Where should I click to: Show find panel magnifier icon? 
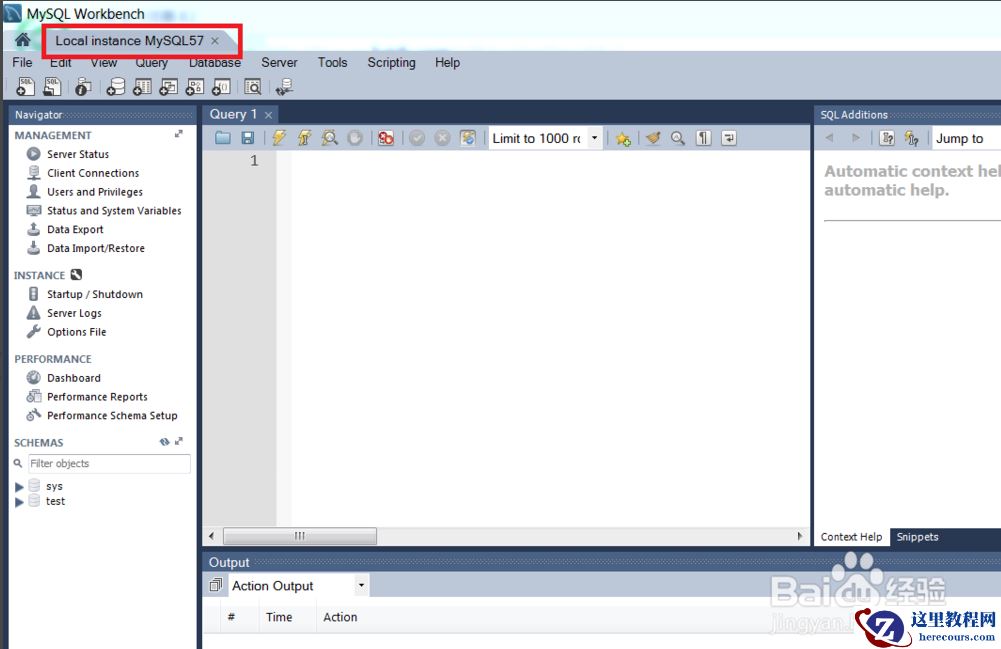pos(678,138)
